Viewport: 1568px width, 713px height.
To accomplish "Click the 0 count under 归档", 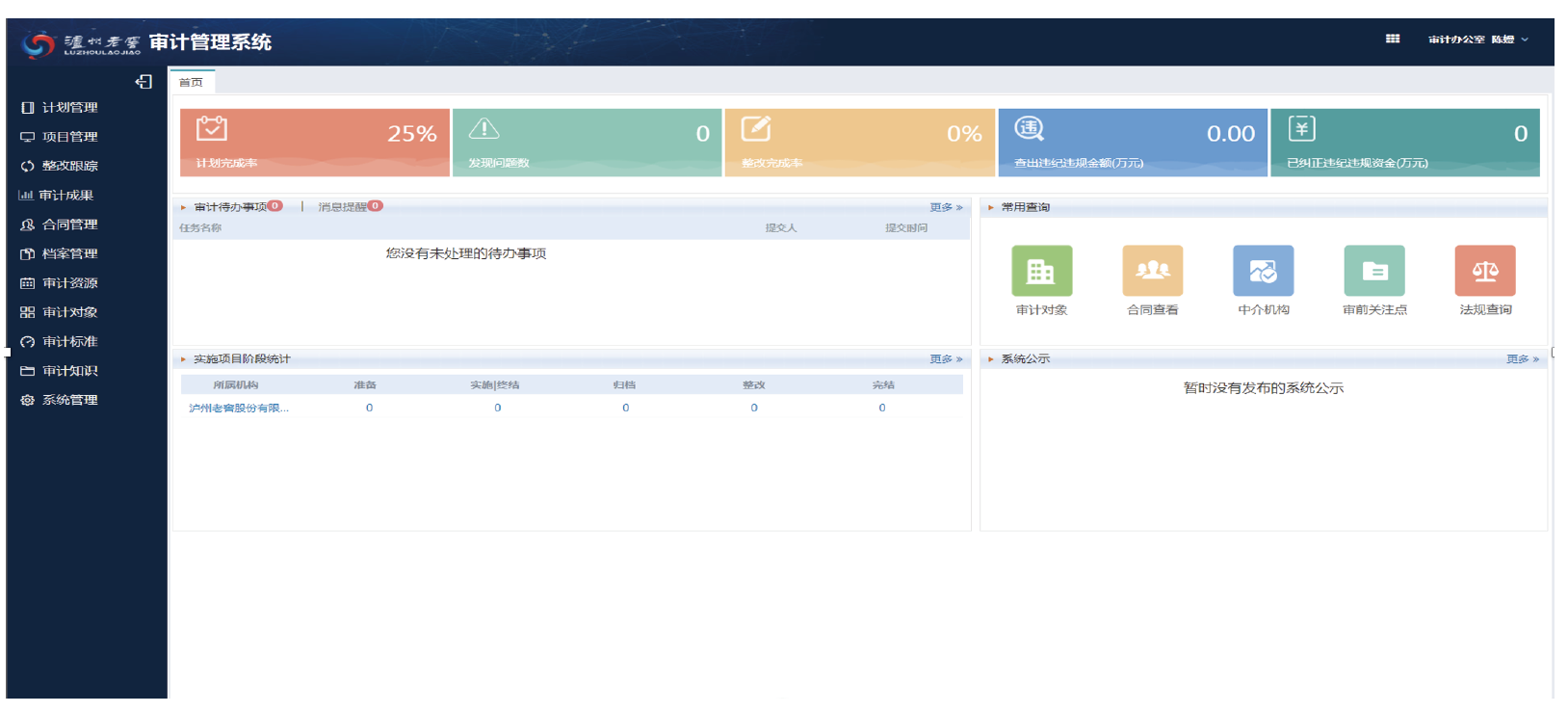I will [x=626, y=409].
